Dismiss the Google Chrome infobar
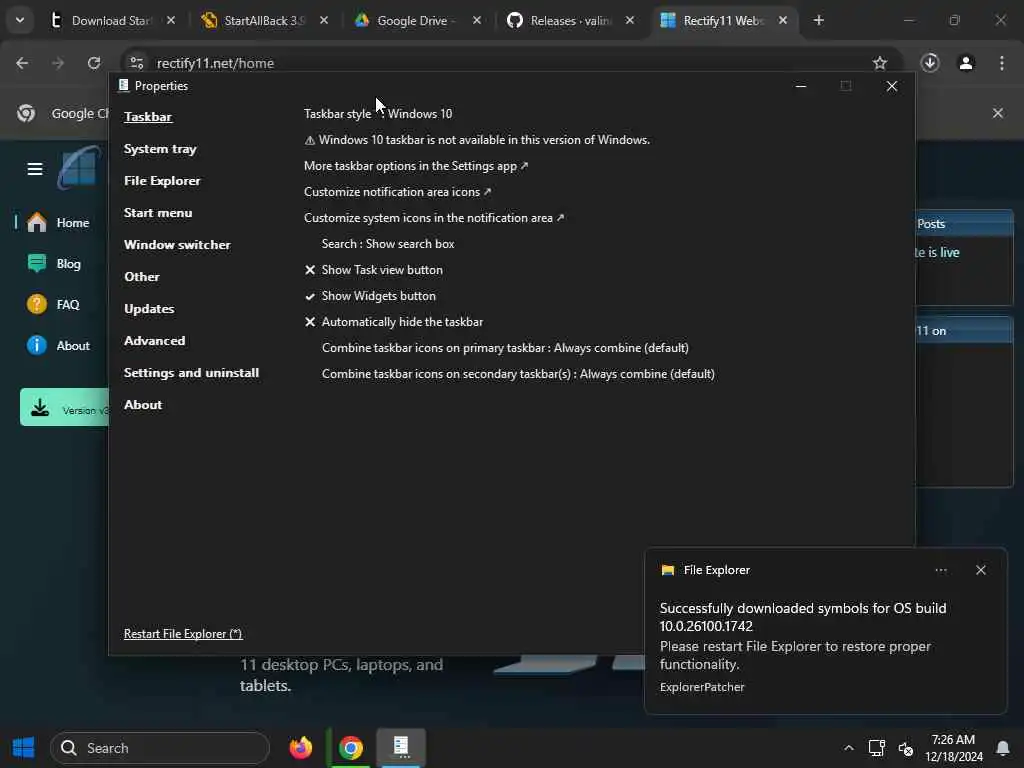This screenshot has width=1024, height=768. coord(997,113)
